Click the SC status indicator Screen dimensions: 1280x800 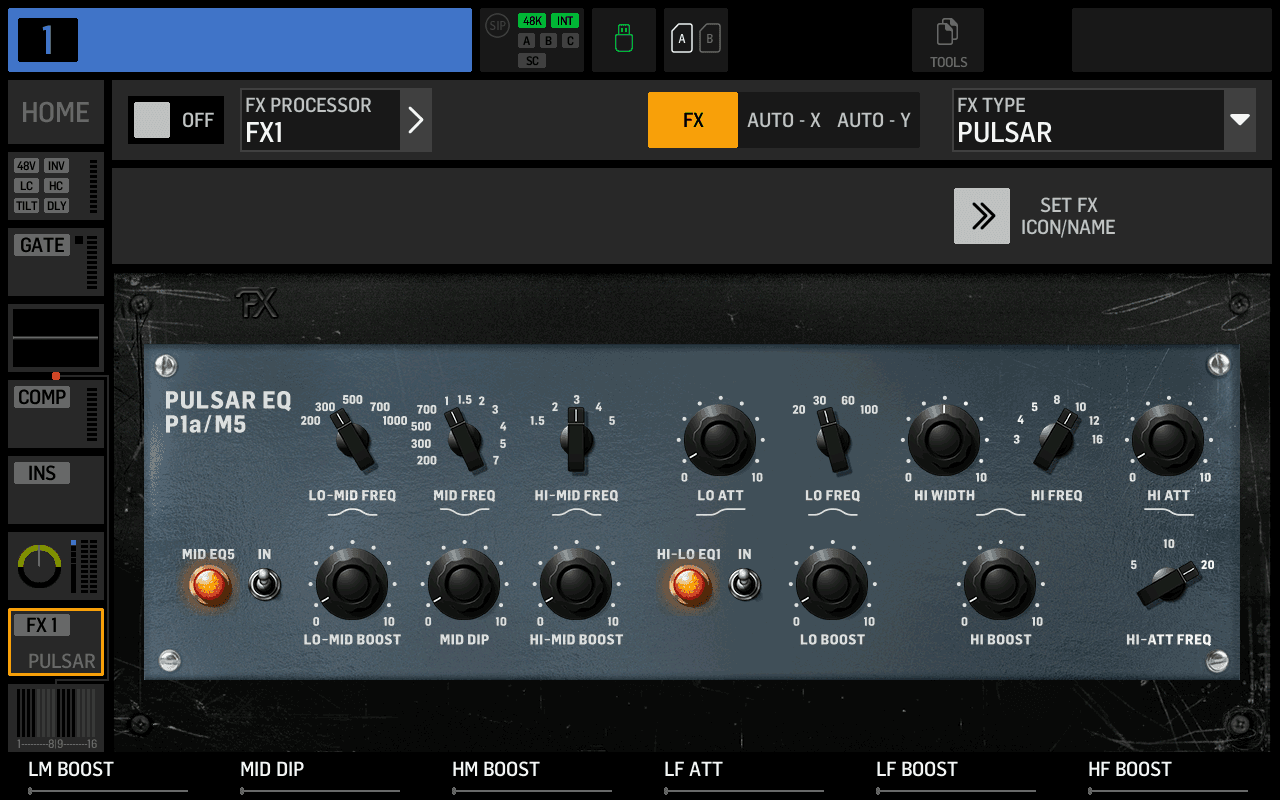[x=532, y=61]
